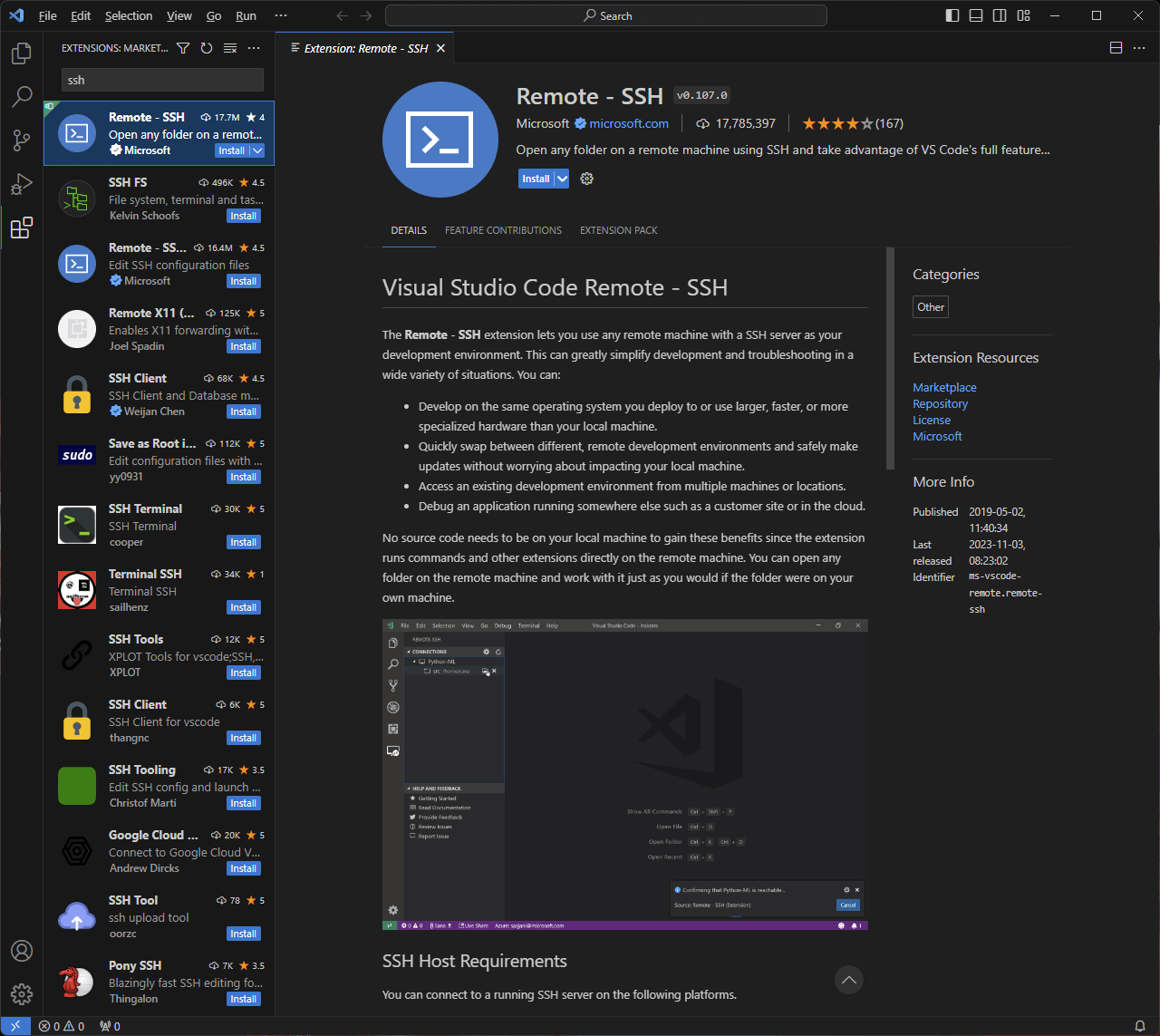1160x1036 pixels.
Task: Open the Extensions view icon
Action: [x=22, y=228]
